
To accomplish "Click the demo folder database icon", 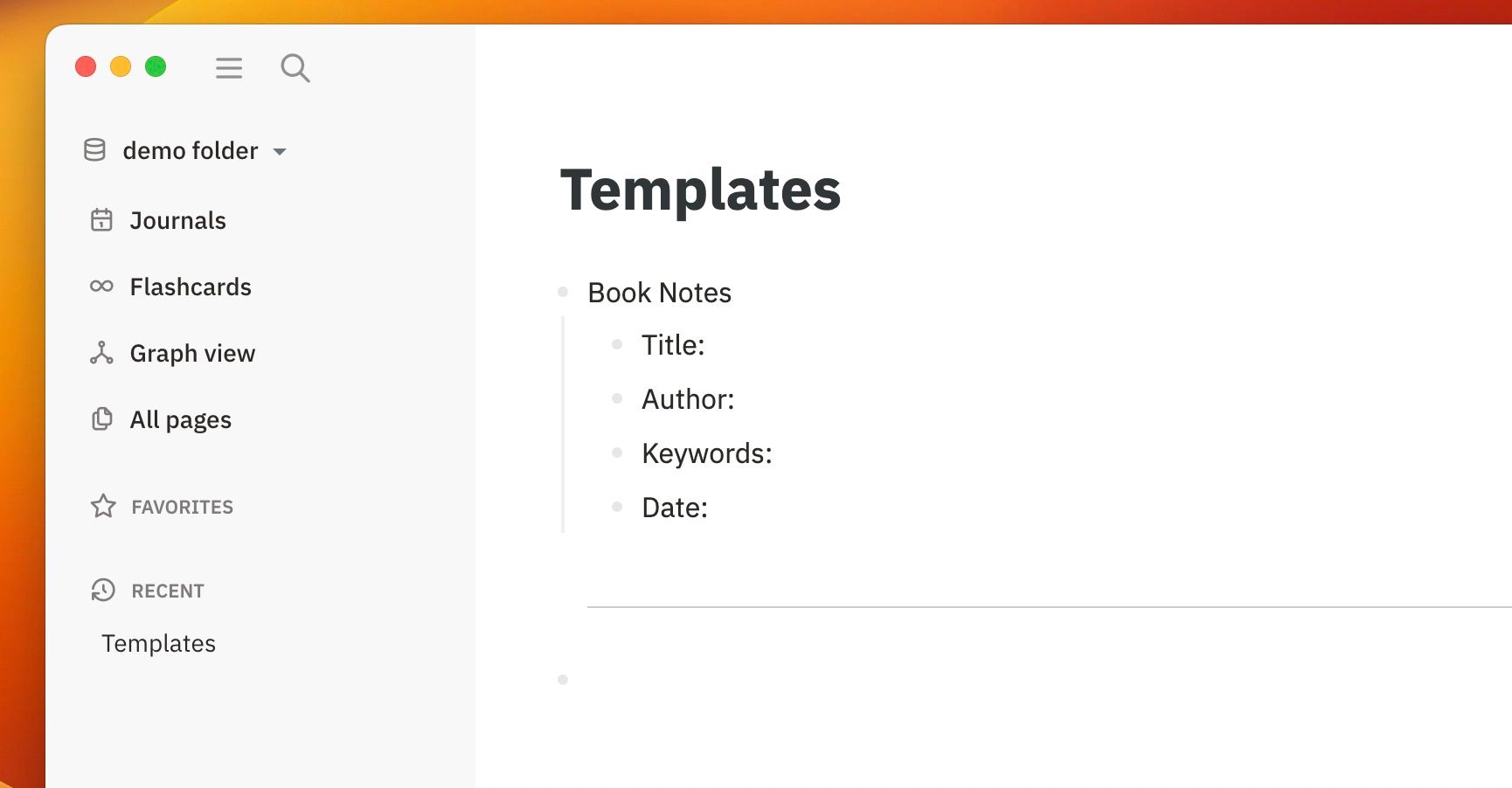I will point(94,150).
